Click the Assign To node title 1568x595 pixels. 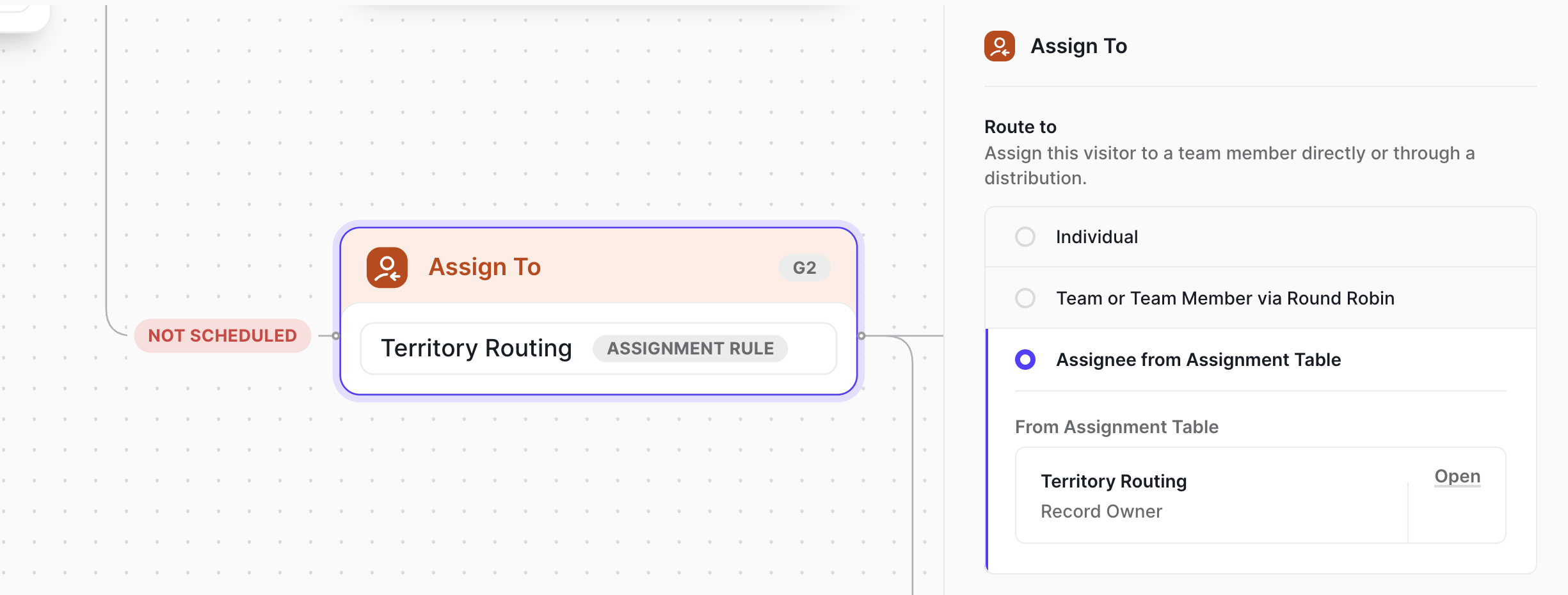pos(484,267)
